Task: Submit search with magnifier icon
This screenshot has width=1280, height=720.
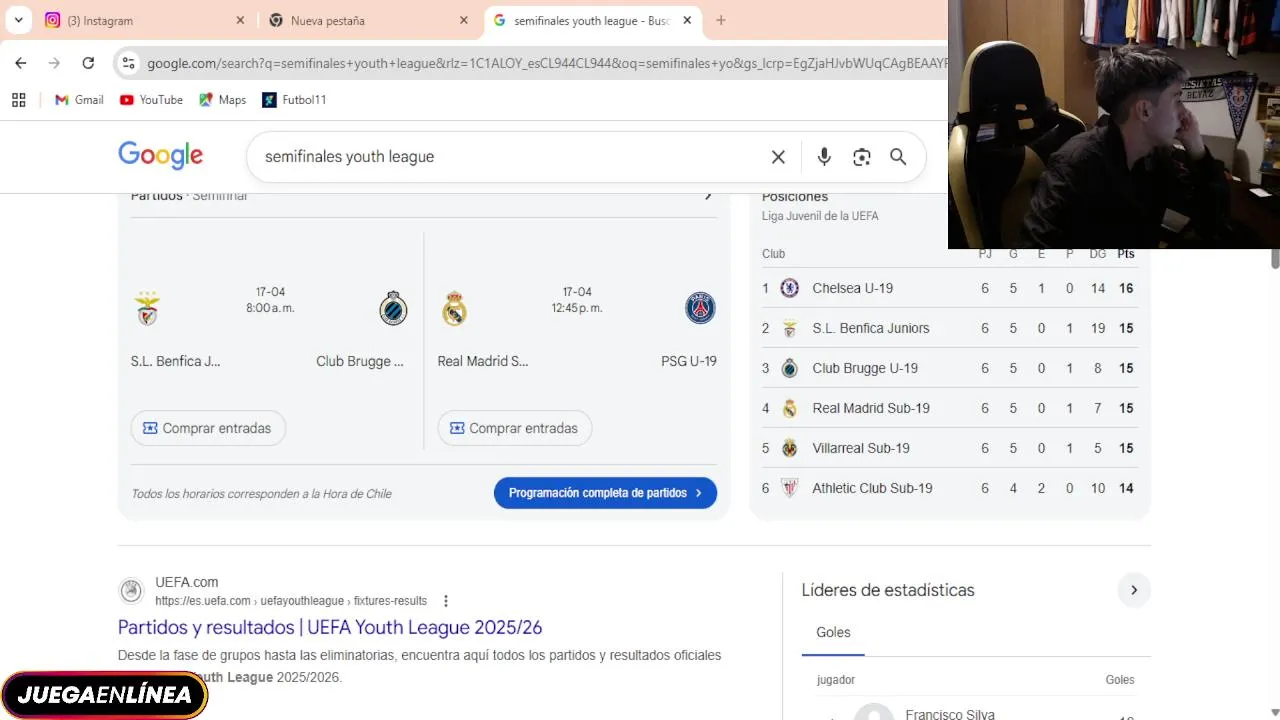Action: [x=898, y=157]
